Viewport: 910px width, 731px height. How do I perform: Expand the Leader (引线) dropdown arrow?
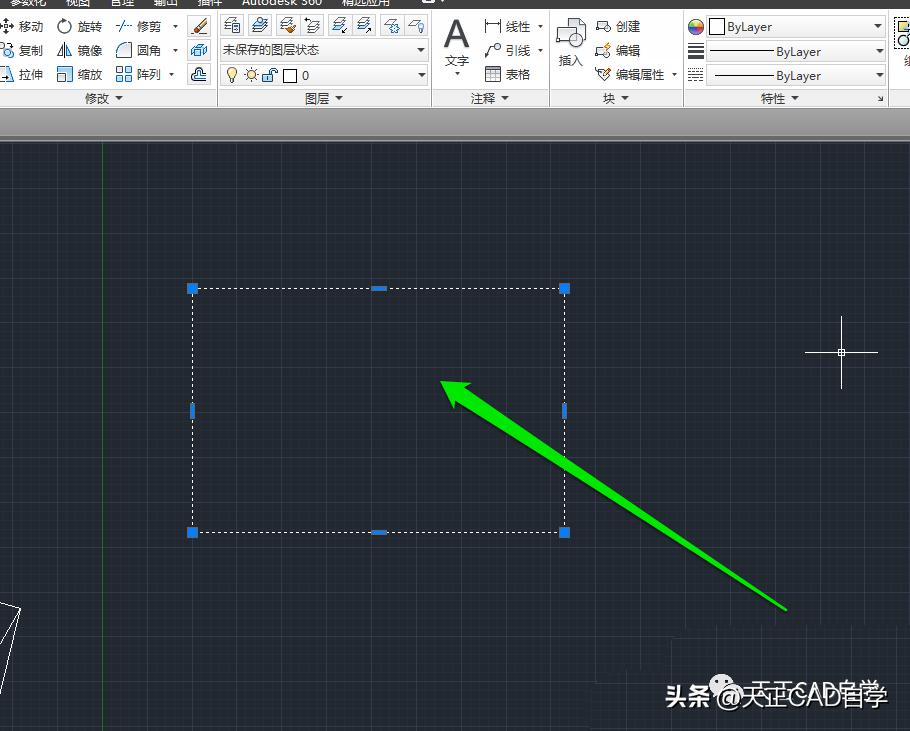click(x=540, y=50)
